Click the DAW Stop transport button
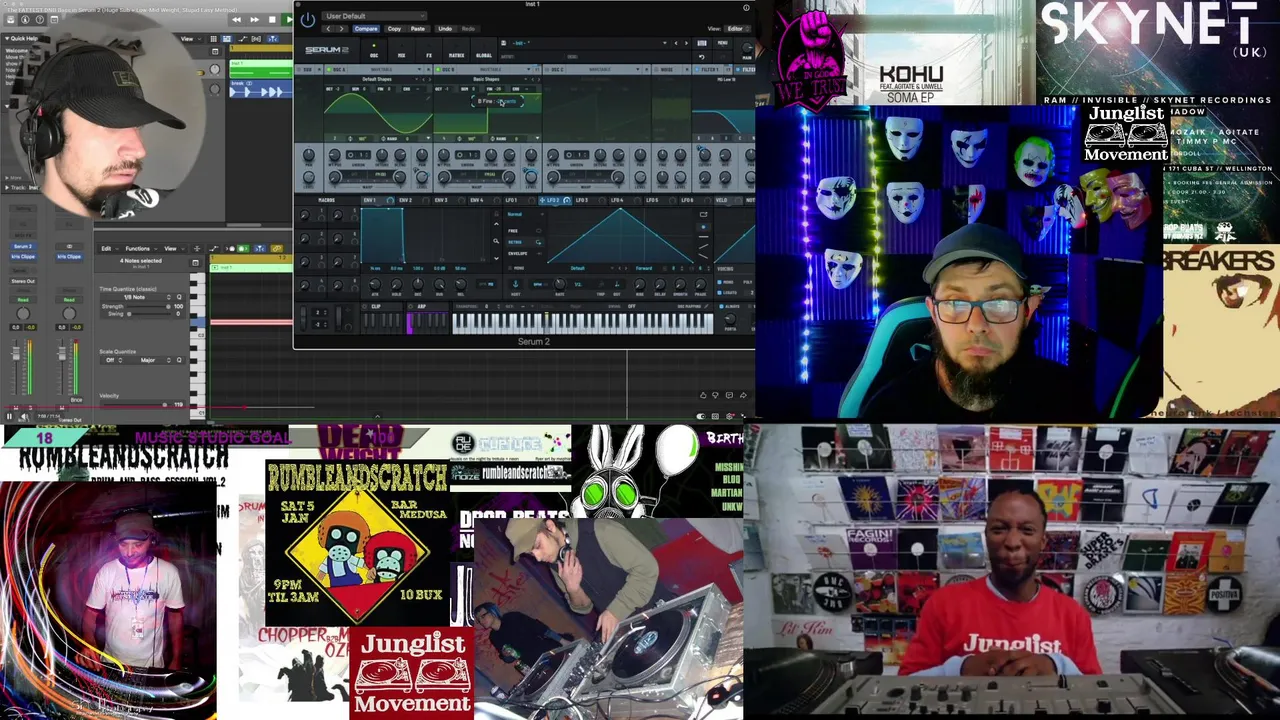The image size is (1280, 720). tap(272, 20)
